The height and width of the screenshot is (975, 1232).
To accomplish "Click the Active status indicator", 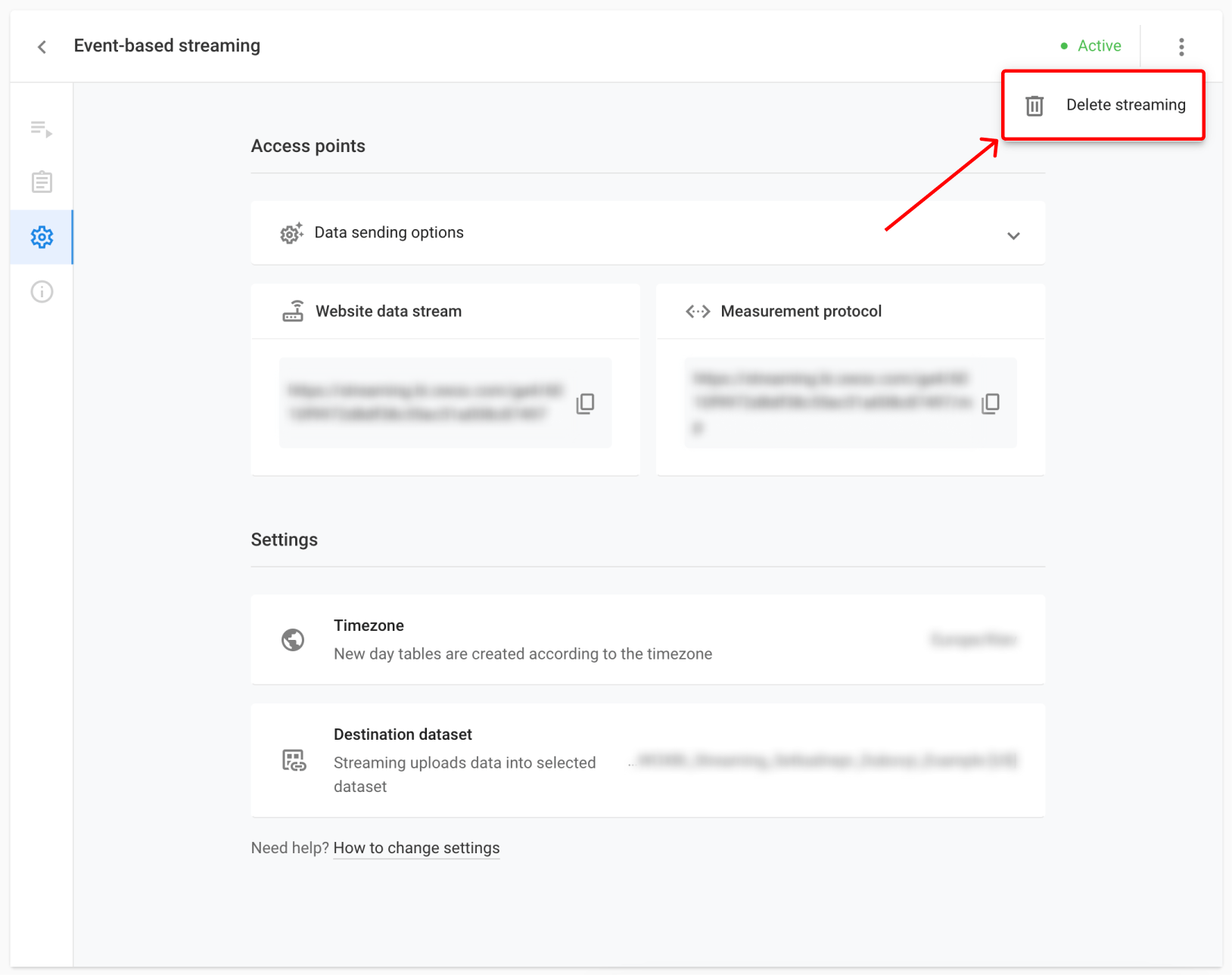I will [1091, 46].
